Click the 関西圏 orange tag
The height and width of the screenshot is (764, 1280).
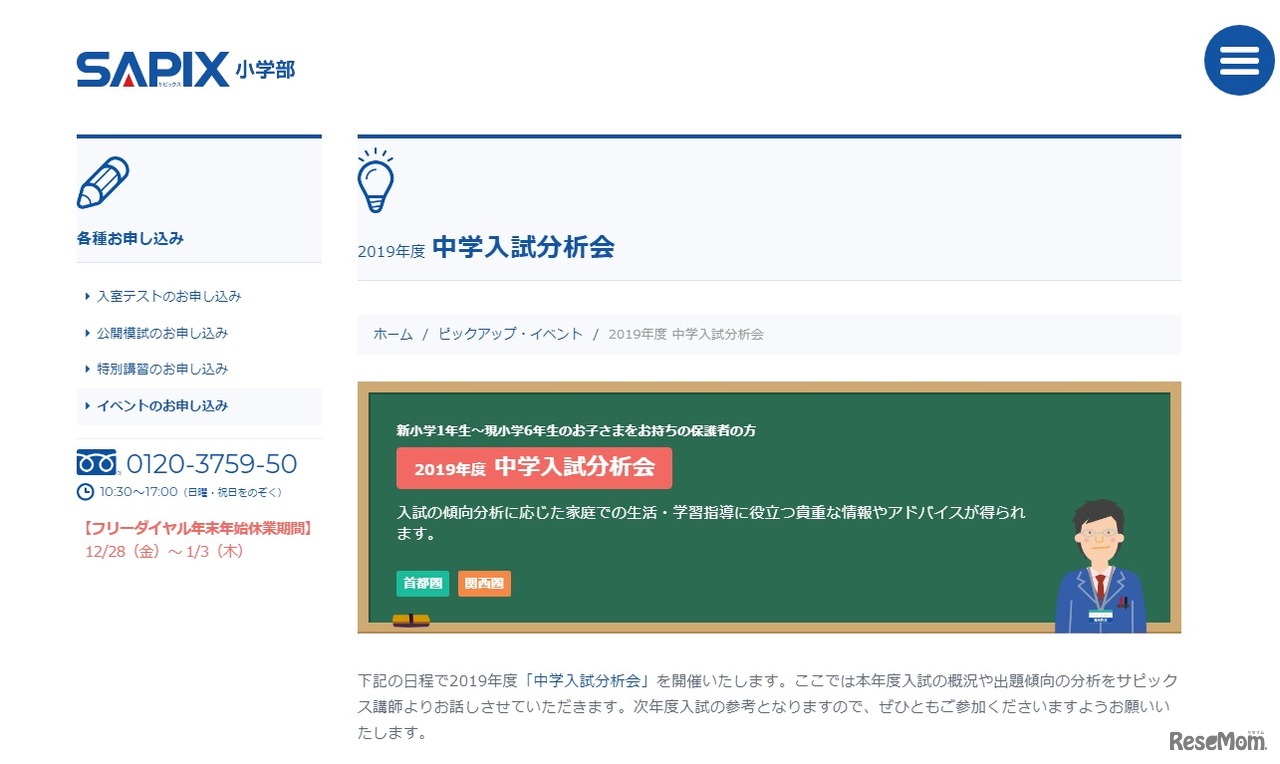click(x=485, y=584)
